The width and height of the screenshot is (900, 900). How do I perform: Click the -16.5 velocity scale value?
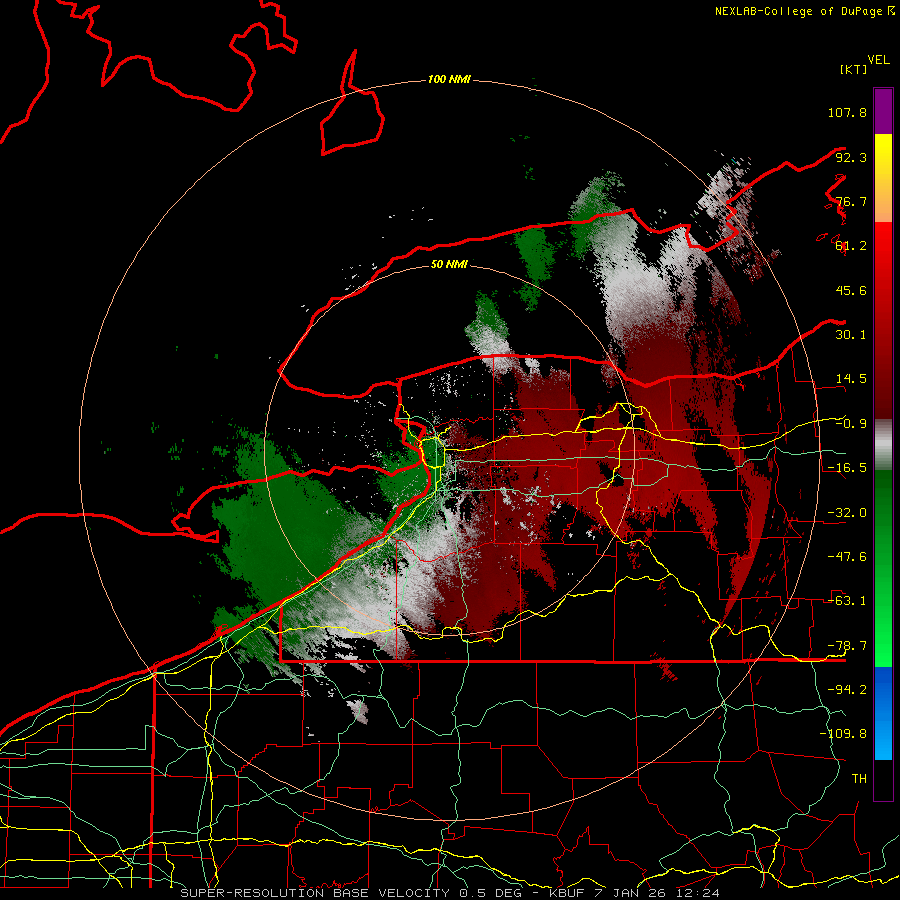tap(847, 468)
